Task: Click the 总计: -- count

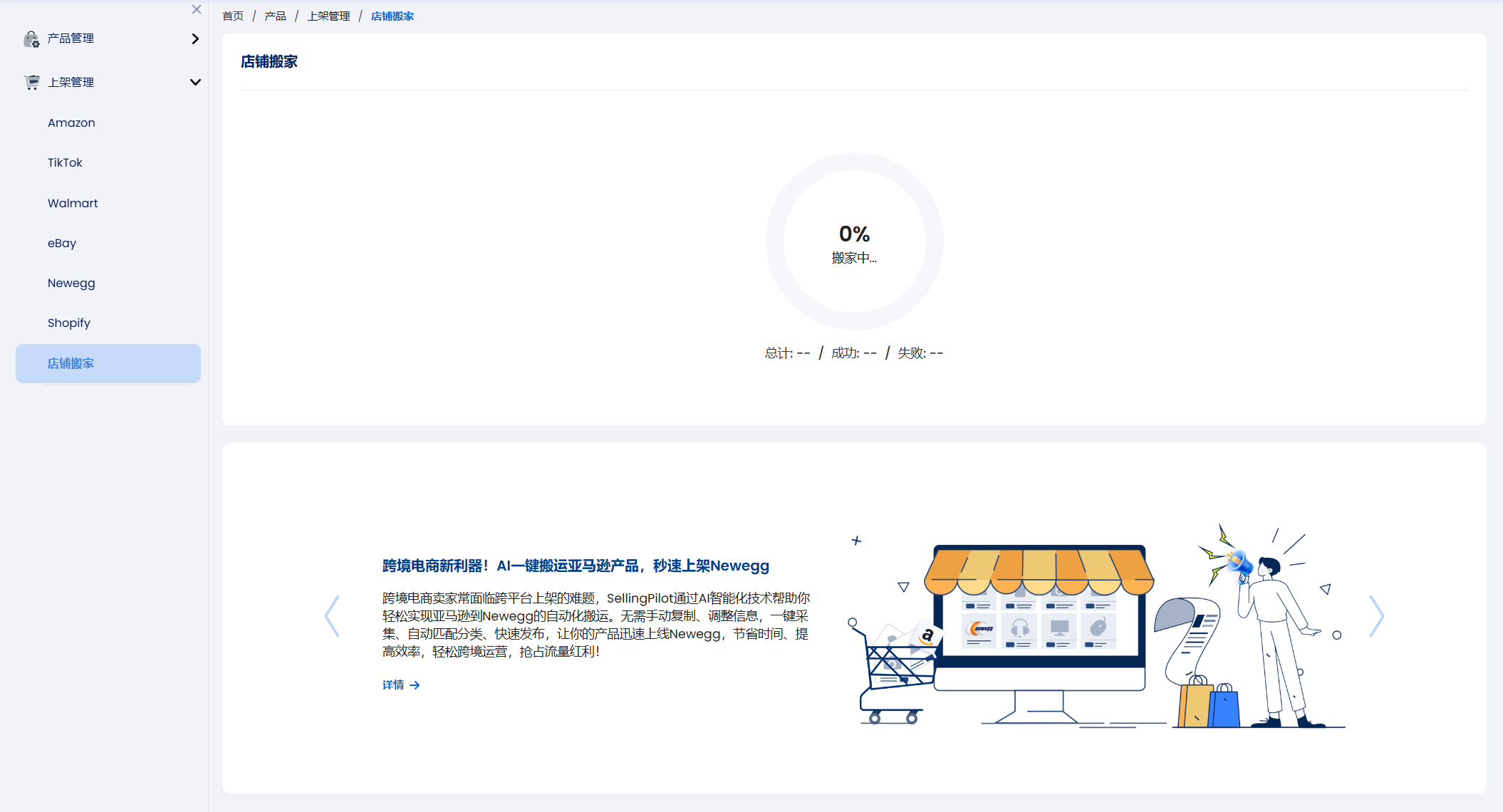Action: pyautogui.click(x=788, y=353)
